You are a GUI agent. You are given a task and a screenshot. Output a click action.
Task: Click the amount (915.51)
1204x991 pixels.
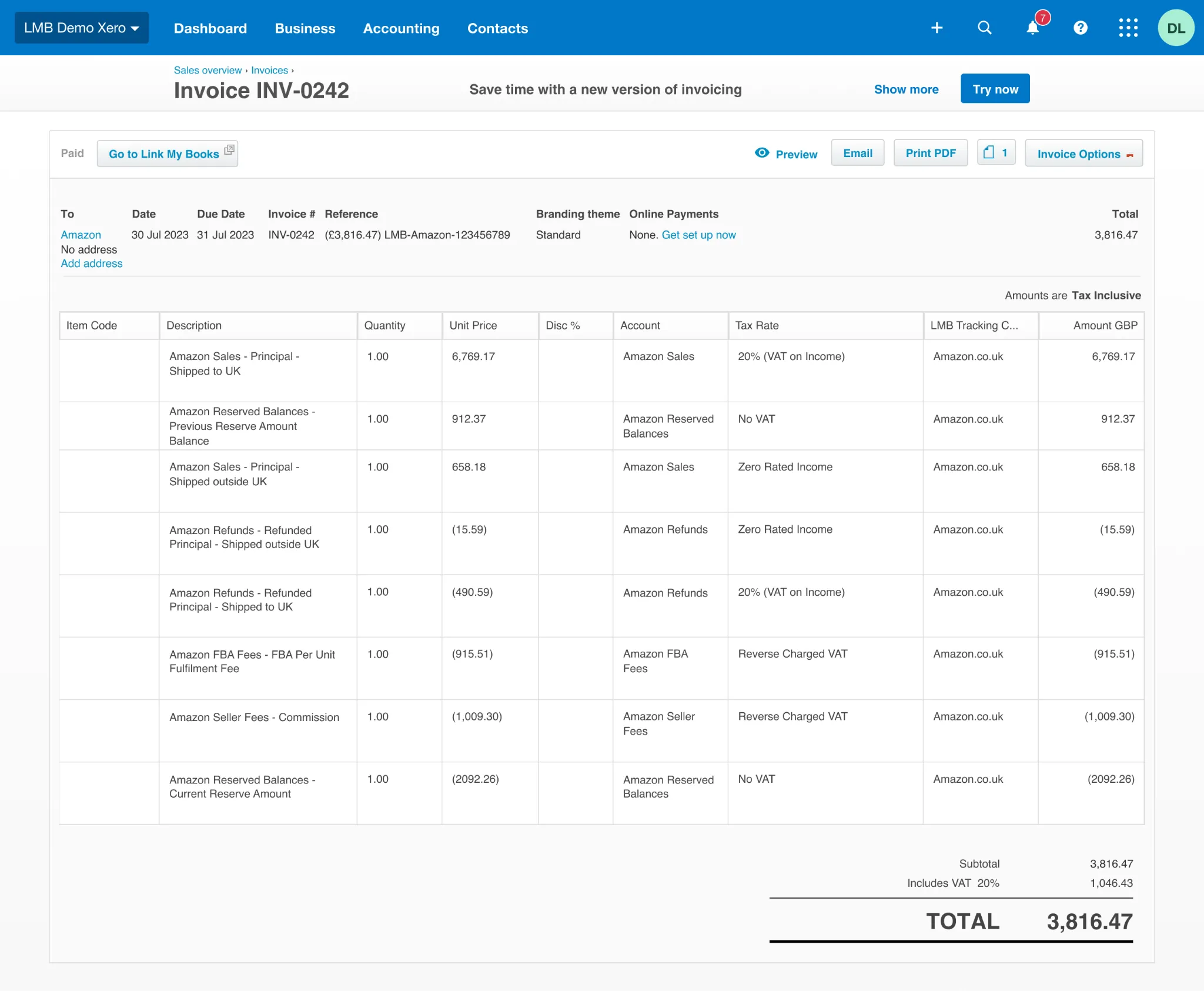(x=1113, y=654)
